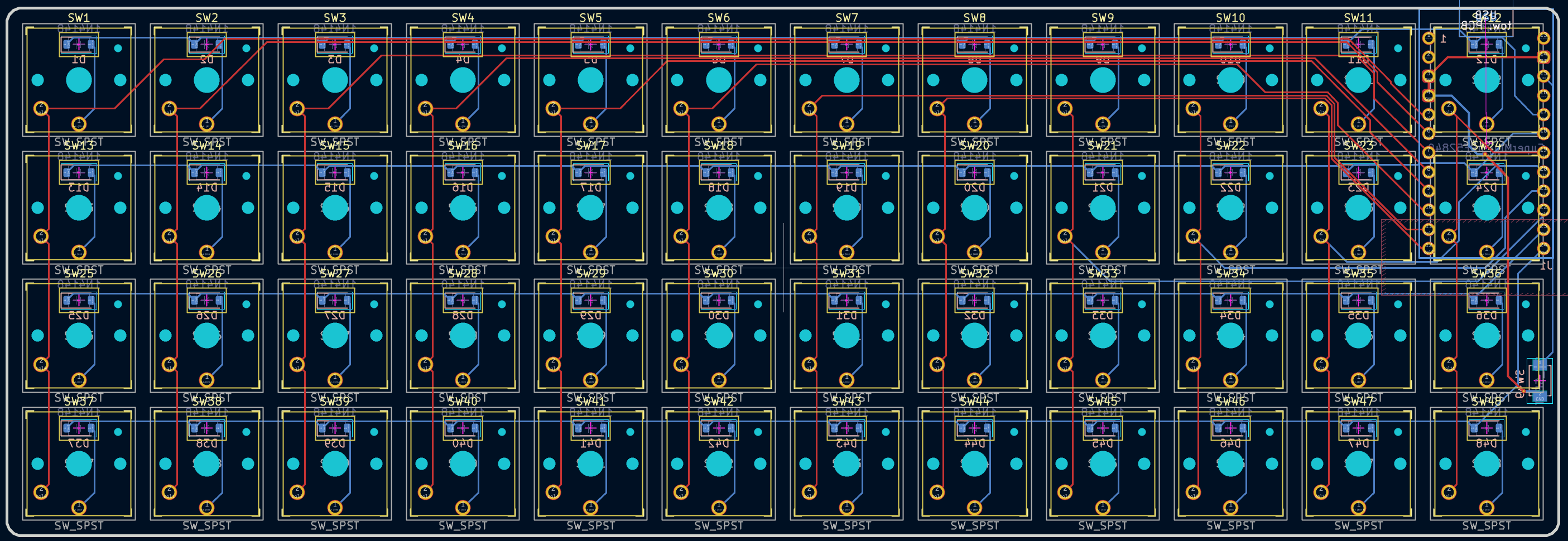Select the USB label atop the controller
This screenshot has height=541, width=1568.
pos(1485,13)
